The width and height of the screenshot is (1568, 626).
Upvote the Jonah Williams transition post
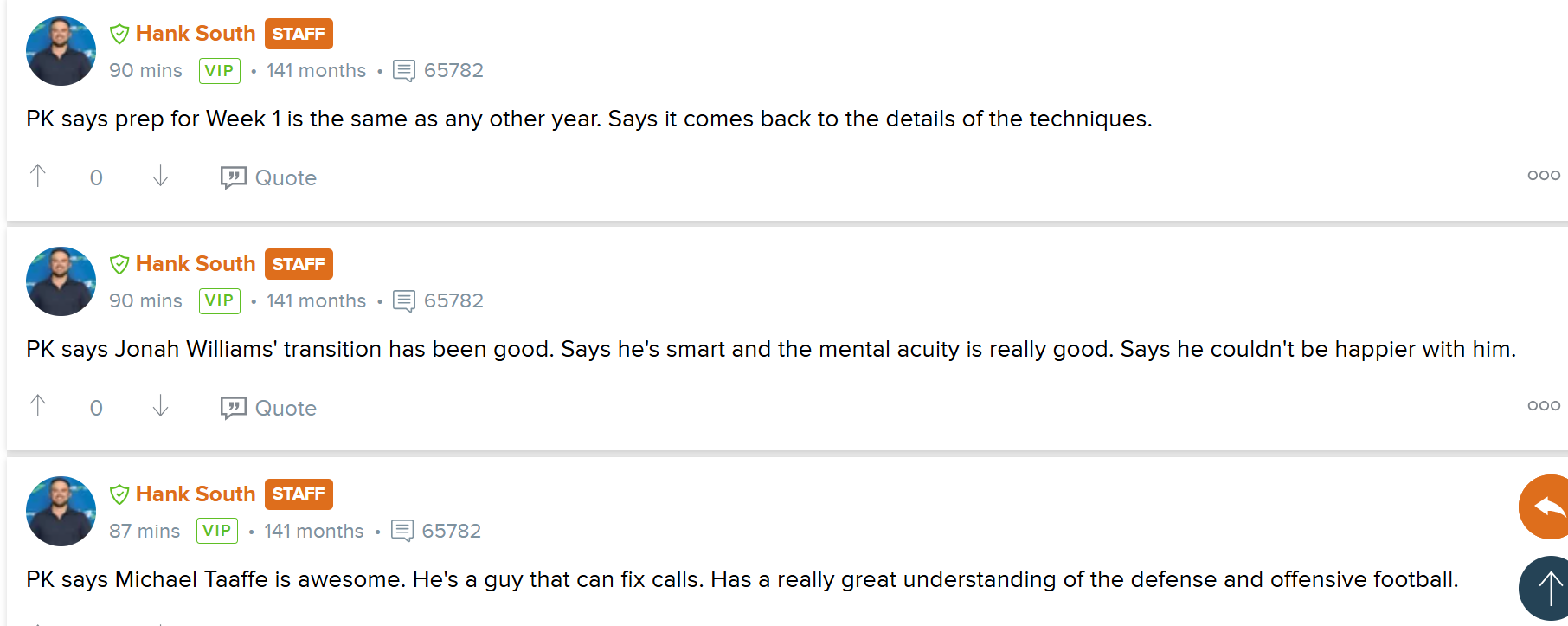[38, 406]
